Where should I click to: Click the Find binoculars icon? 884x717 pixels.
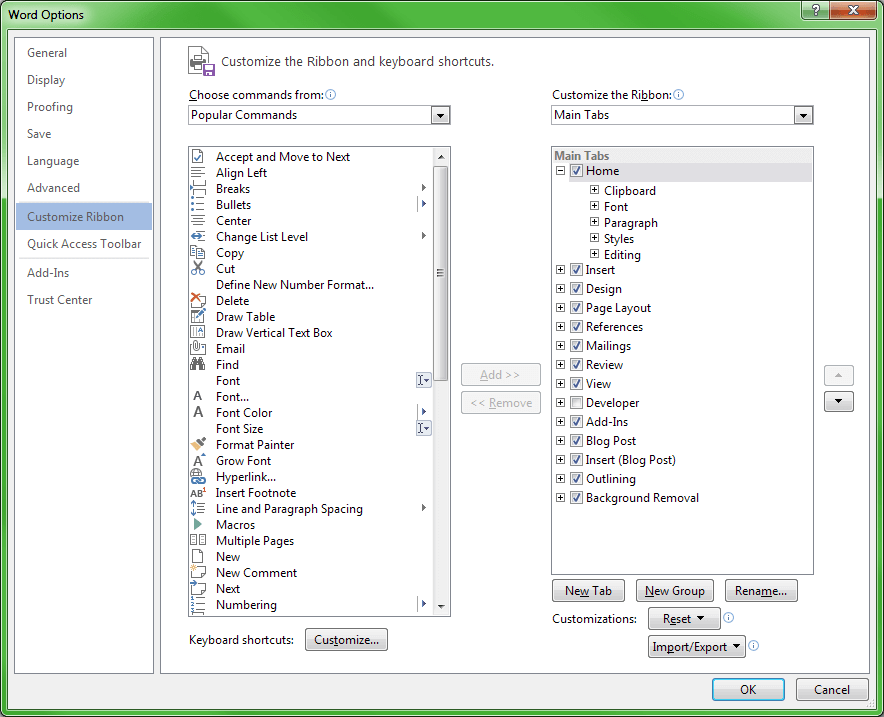(197, 364)
